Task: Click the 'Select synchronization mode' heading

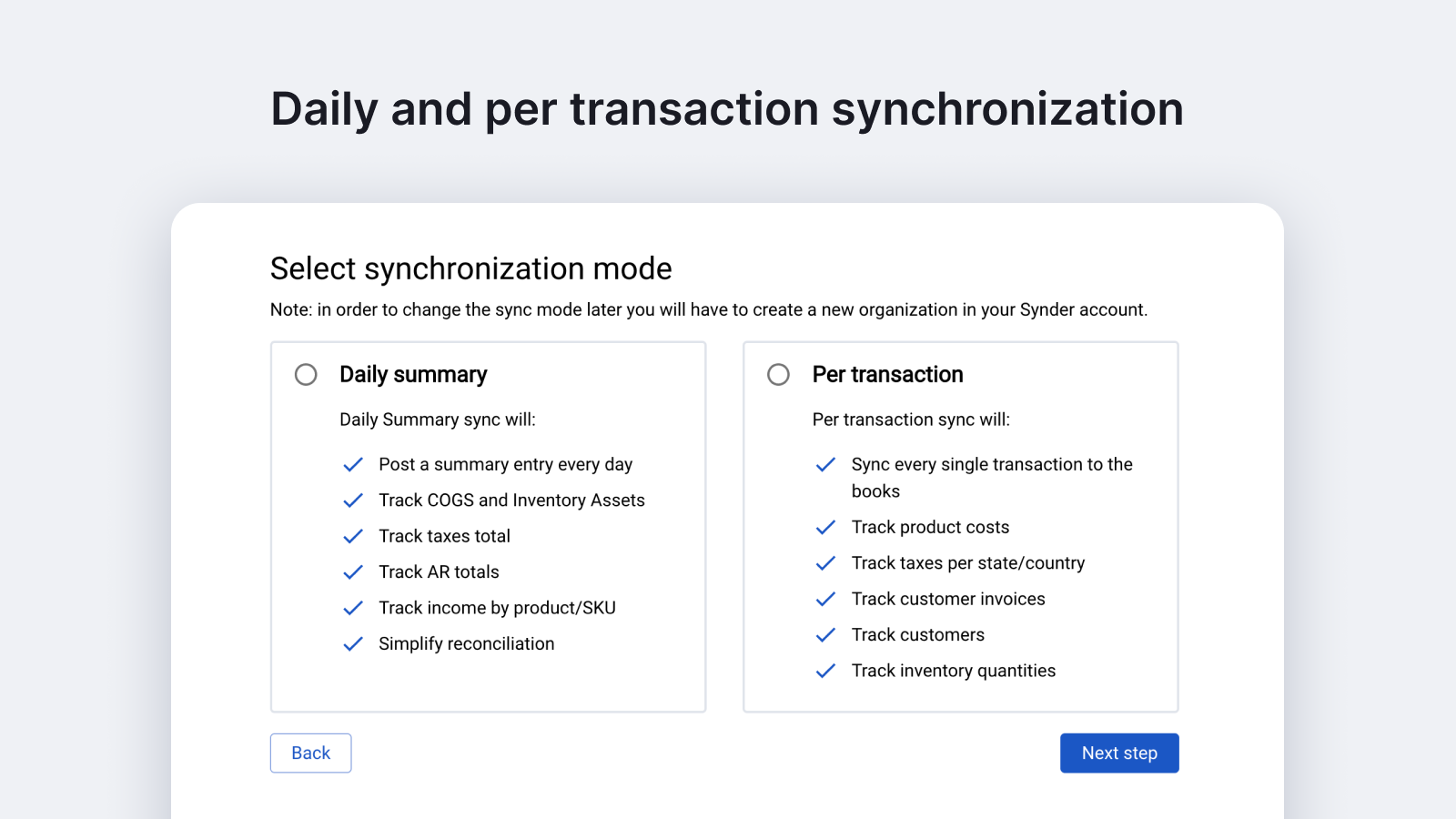Action: [x=470, y=268]
